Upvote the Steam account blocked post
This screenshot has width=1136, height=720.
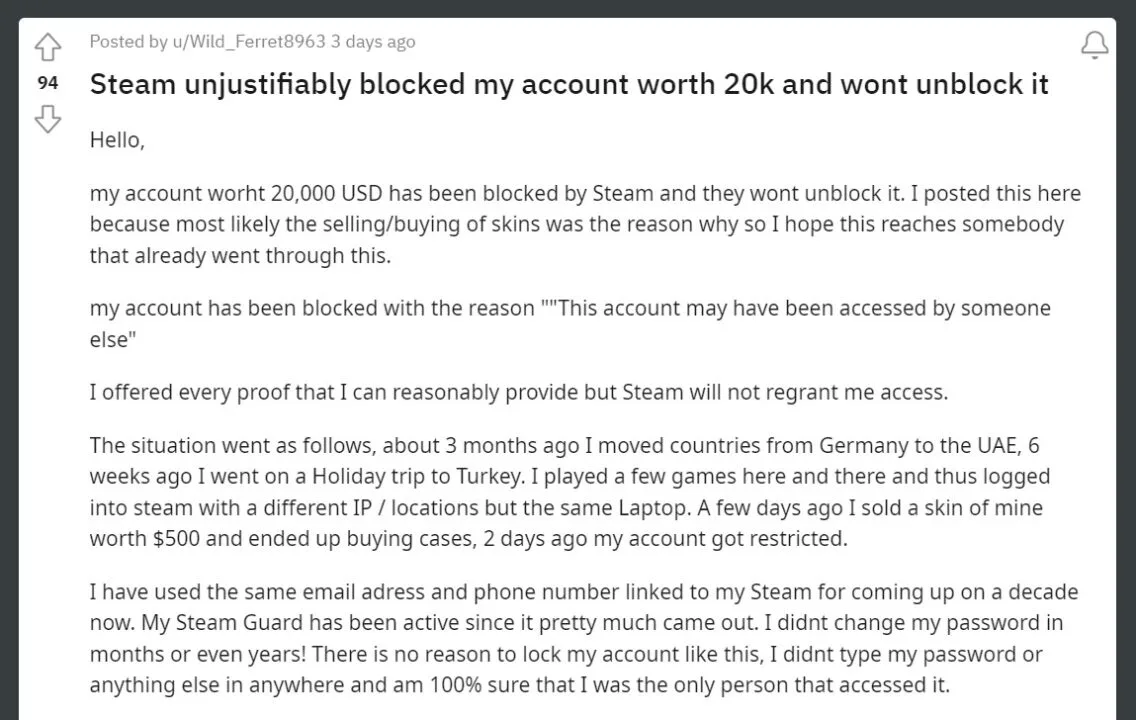pos(48,46)
